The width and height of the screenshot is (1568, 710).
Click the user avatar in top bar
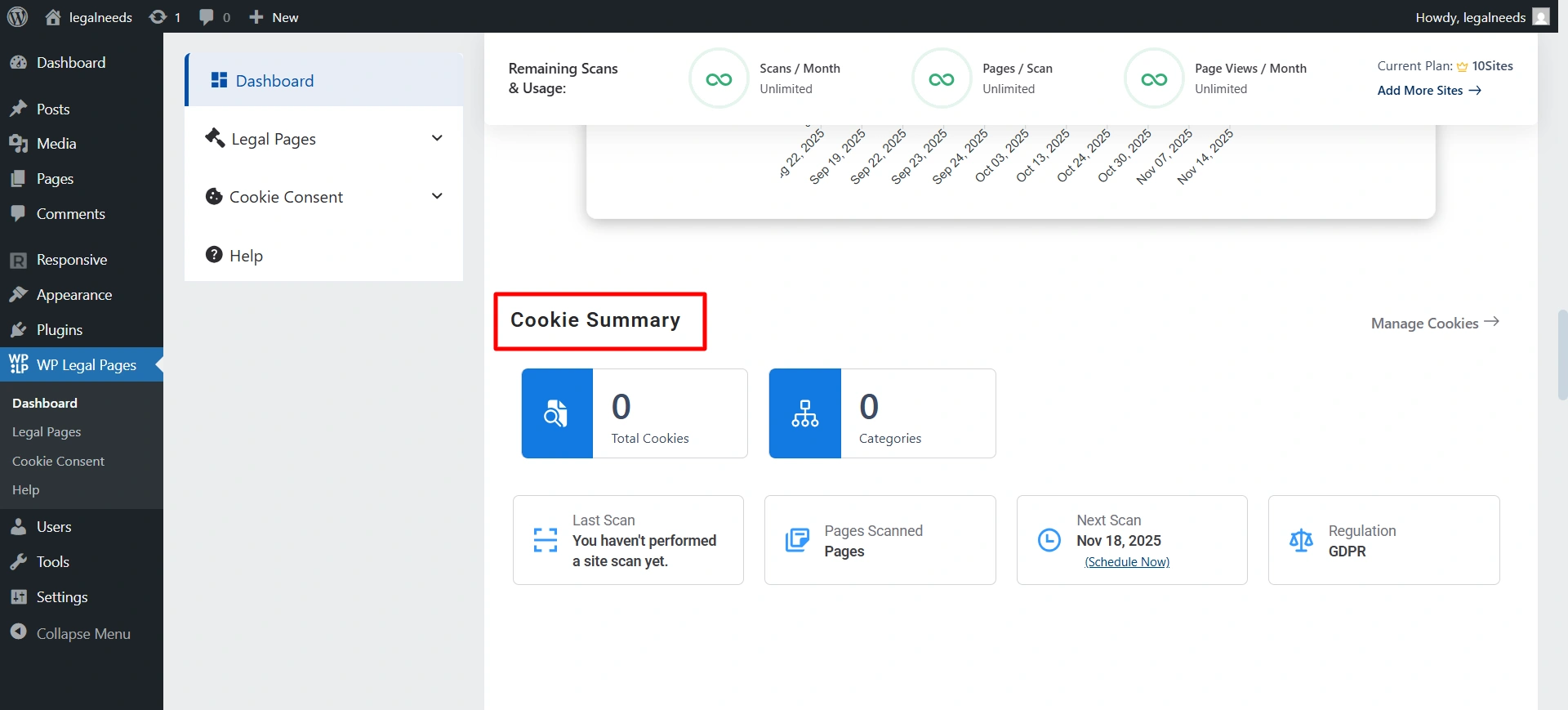tap(1541, 17)
